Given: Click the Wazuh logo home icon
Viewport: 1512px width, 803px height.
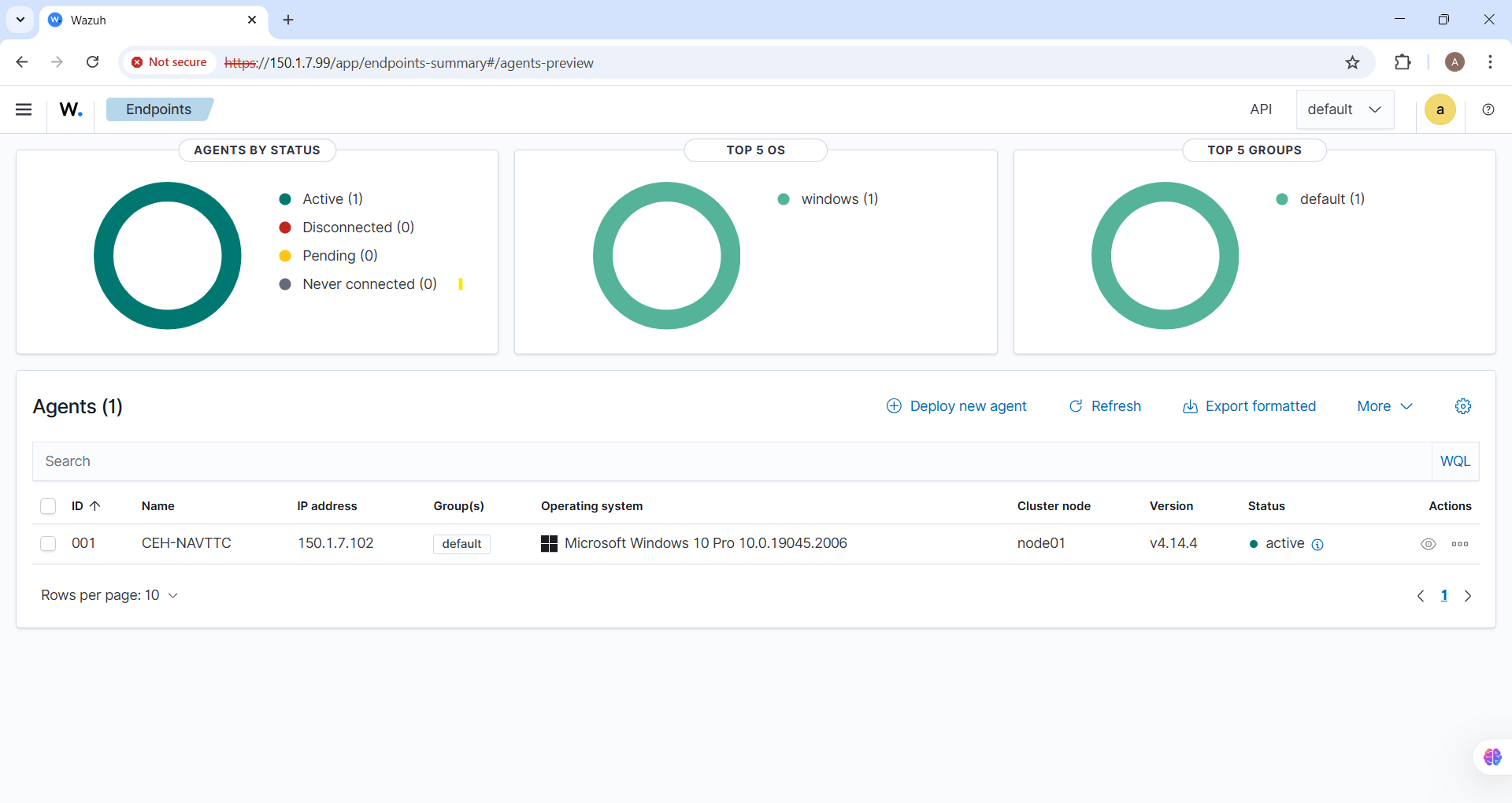Looking at the screenshot, I should coord(71,109).
